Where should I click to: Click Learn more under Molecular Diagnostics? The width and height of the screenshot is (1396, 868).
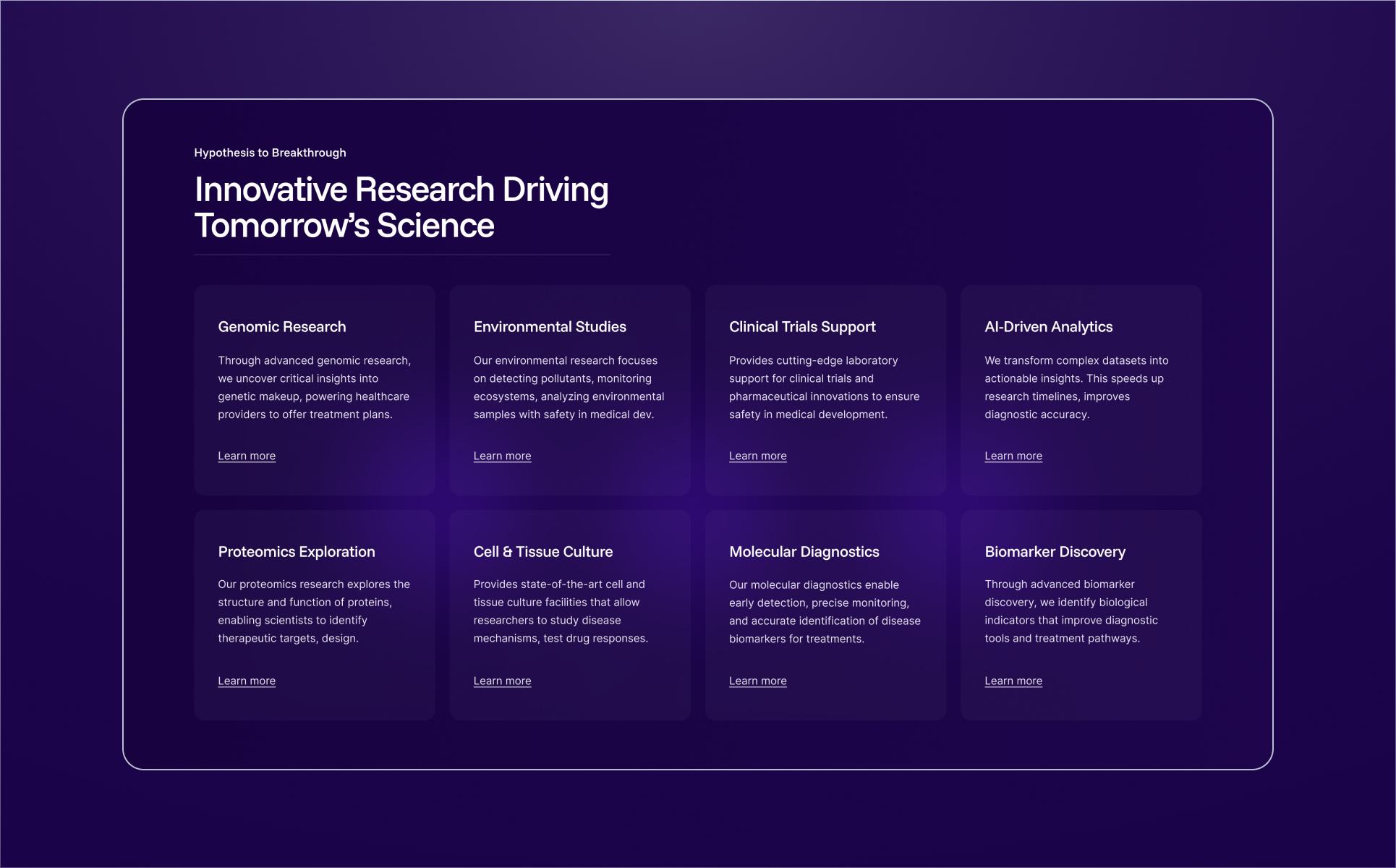pos(757,681)
